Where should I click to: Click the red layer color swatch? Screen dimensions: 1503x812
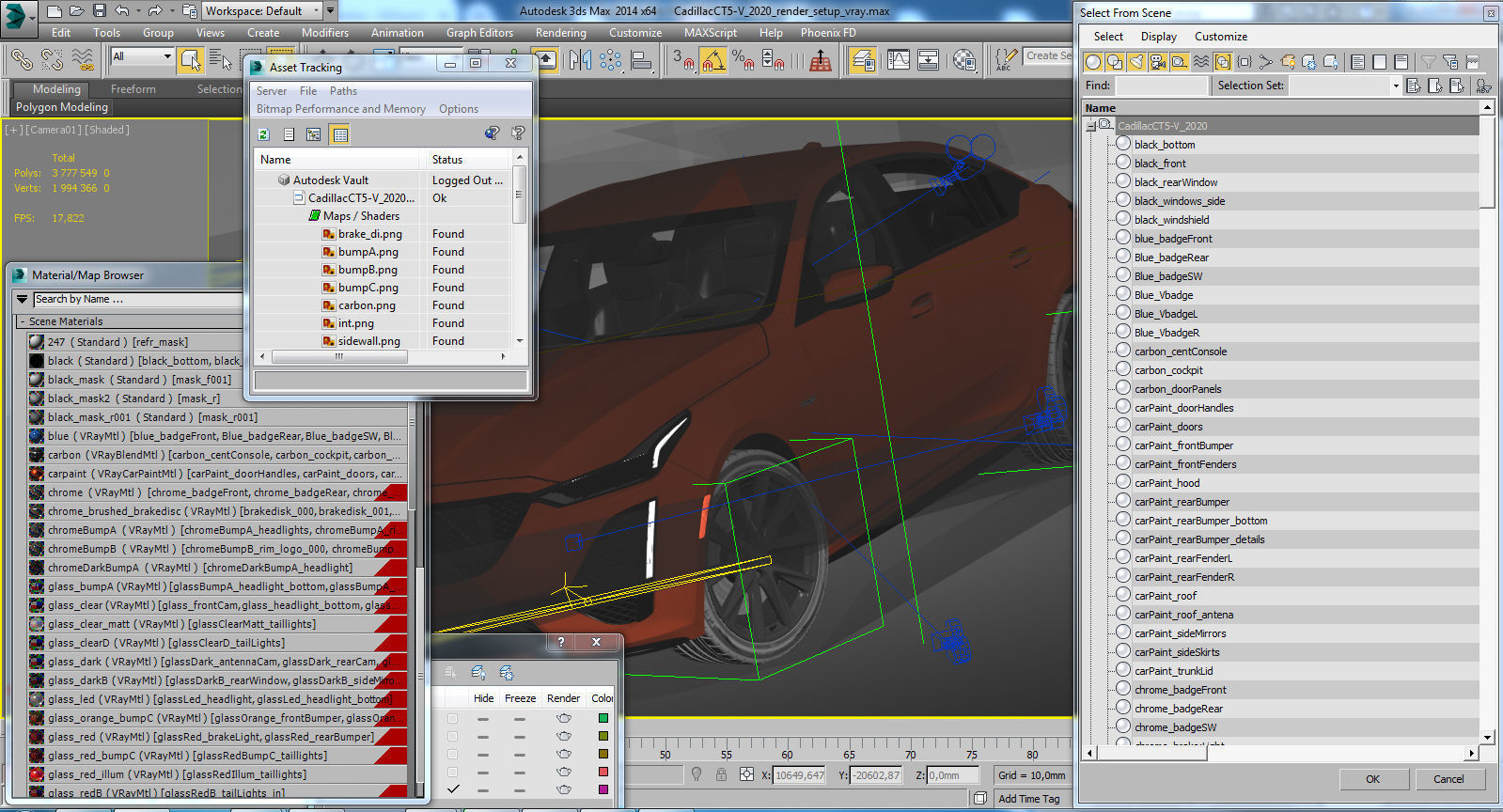coord(603,773)
